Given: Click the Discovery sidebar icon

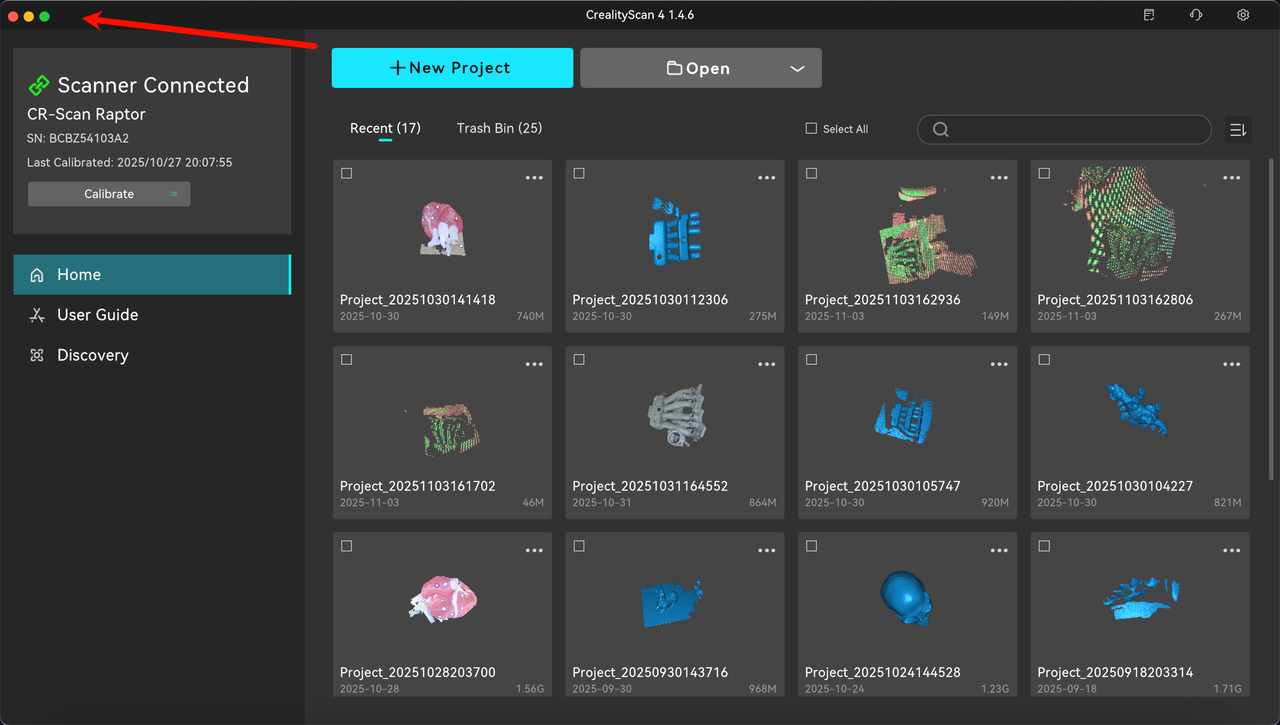Looking at the screenshot, I should click(x=37, y=355).
